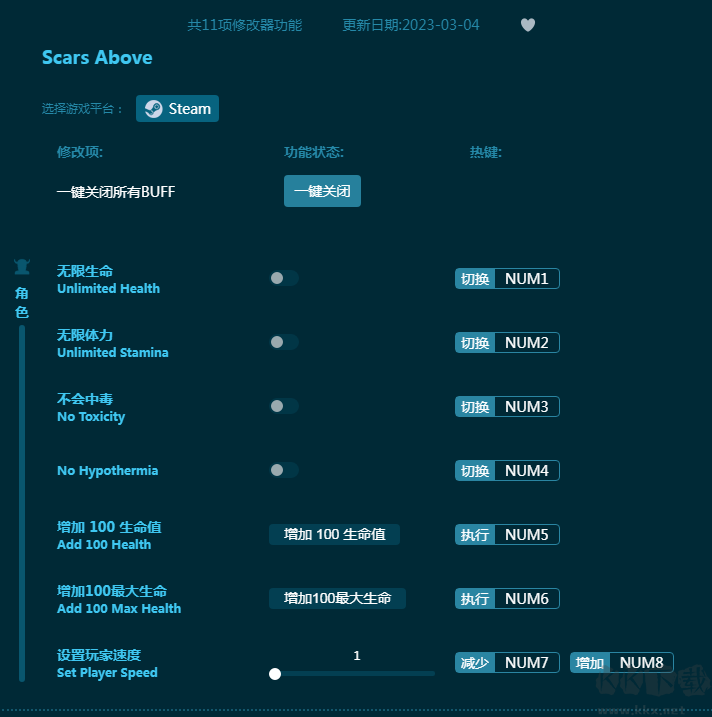
Task: Click the NUM5 execute hotkey box
Action: [x=526, y=535]
